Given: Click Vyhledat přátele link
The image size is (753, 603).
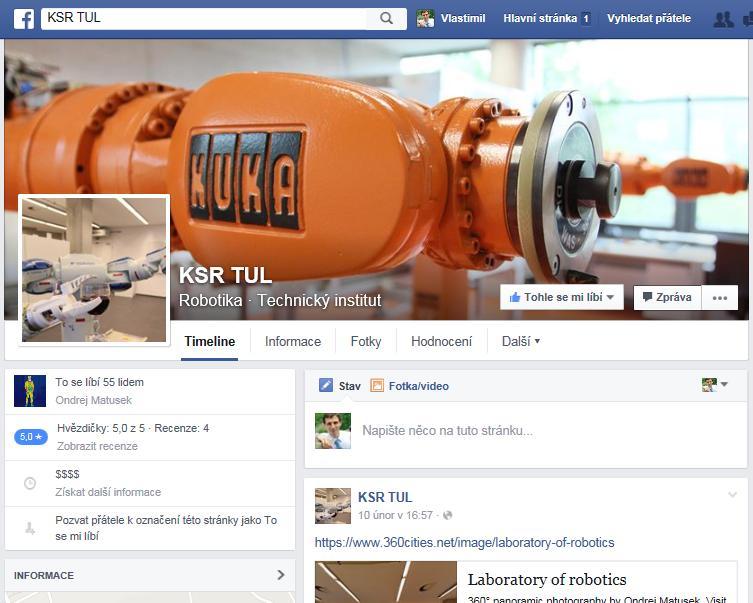Looking at the screenshot, I should point(649,18).
